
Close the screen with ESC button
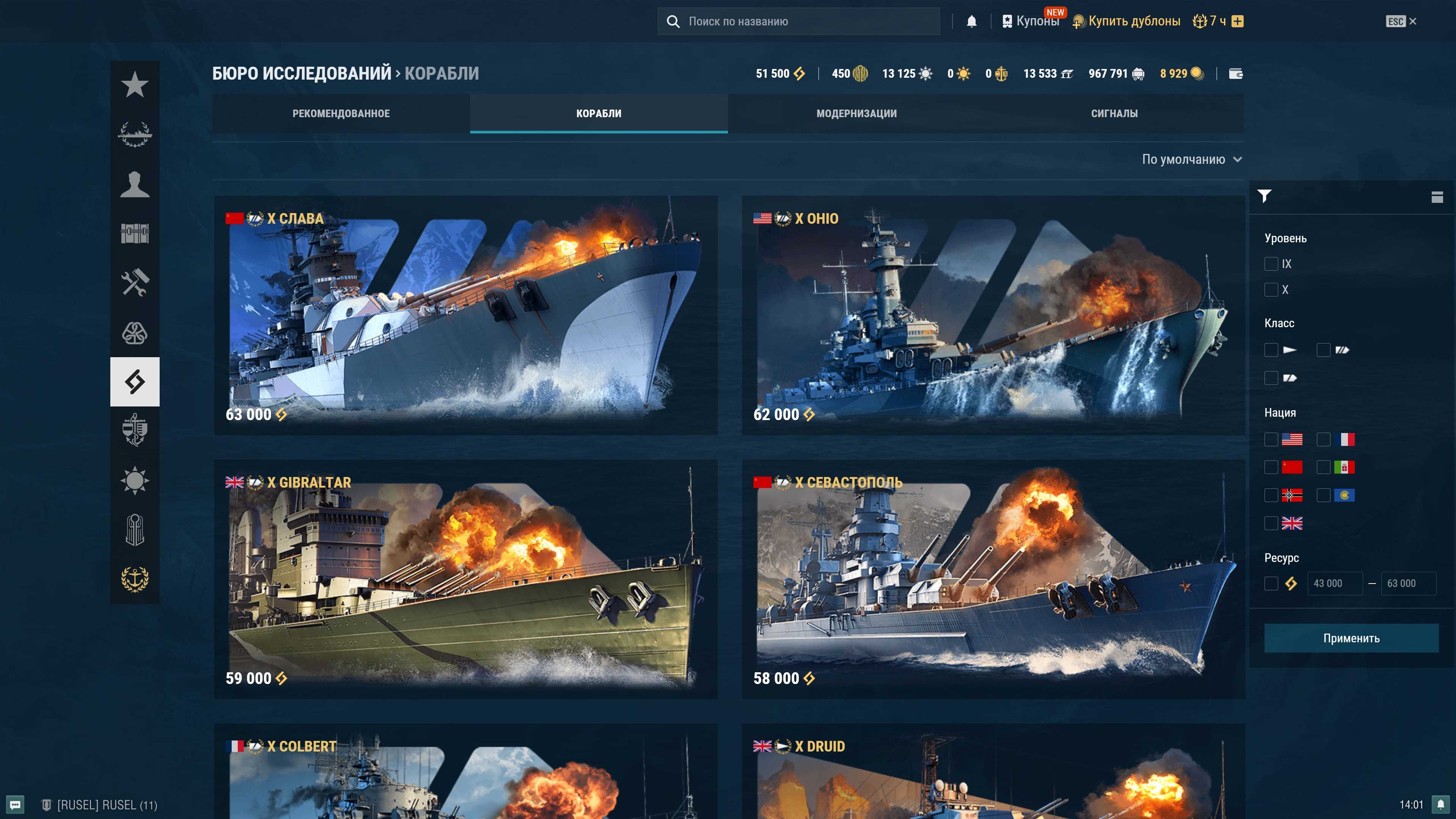pyautogui.click(x=1401, y=22)
